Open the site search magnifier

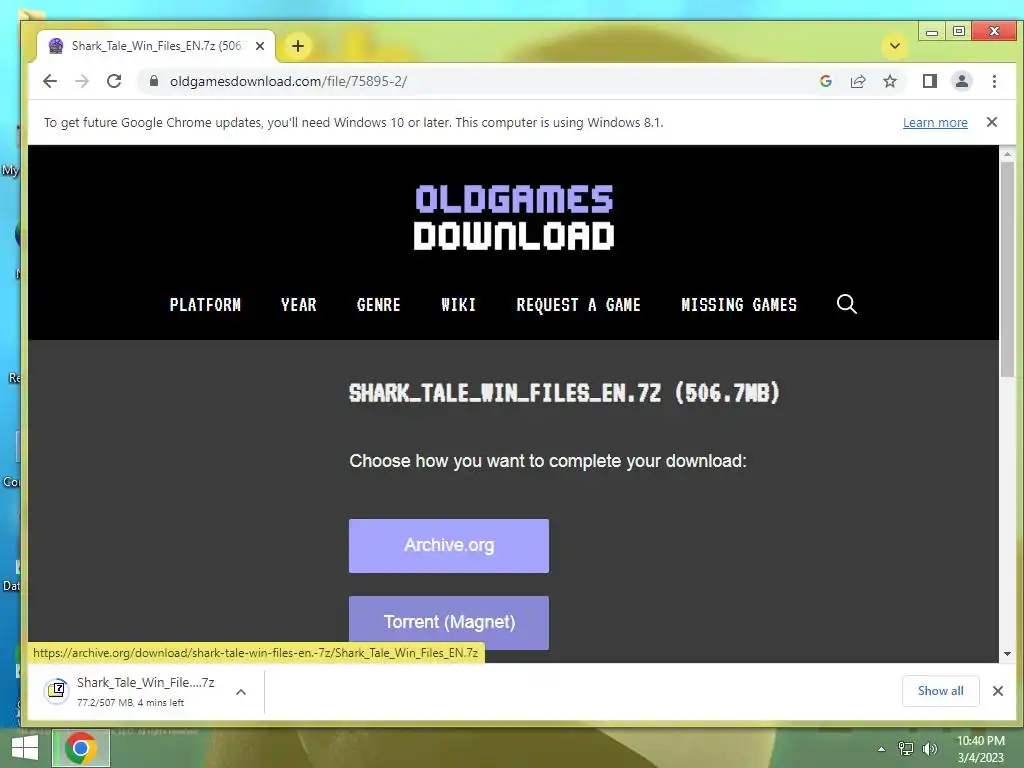[847, 304]
